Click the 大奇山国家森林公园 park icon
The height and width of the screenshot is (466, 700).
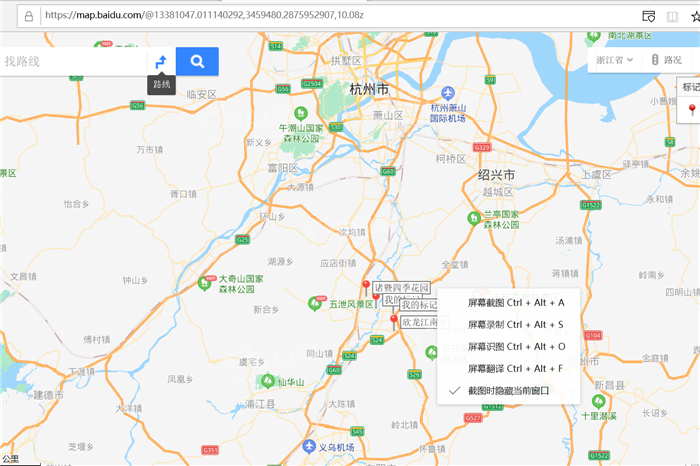tap(205, 283)
